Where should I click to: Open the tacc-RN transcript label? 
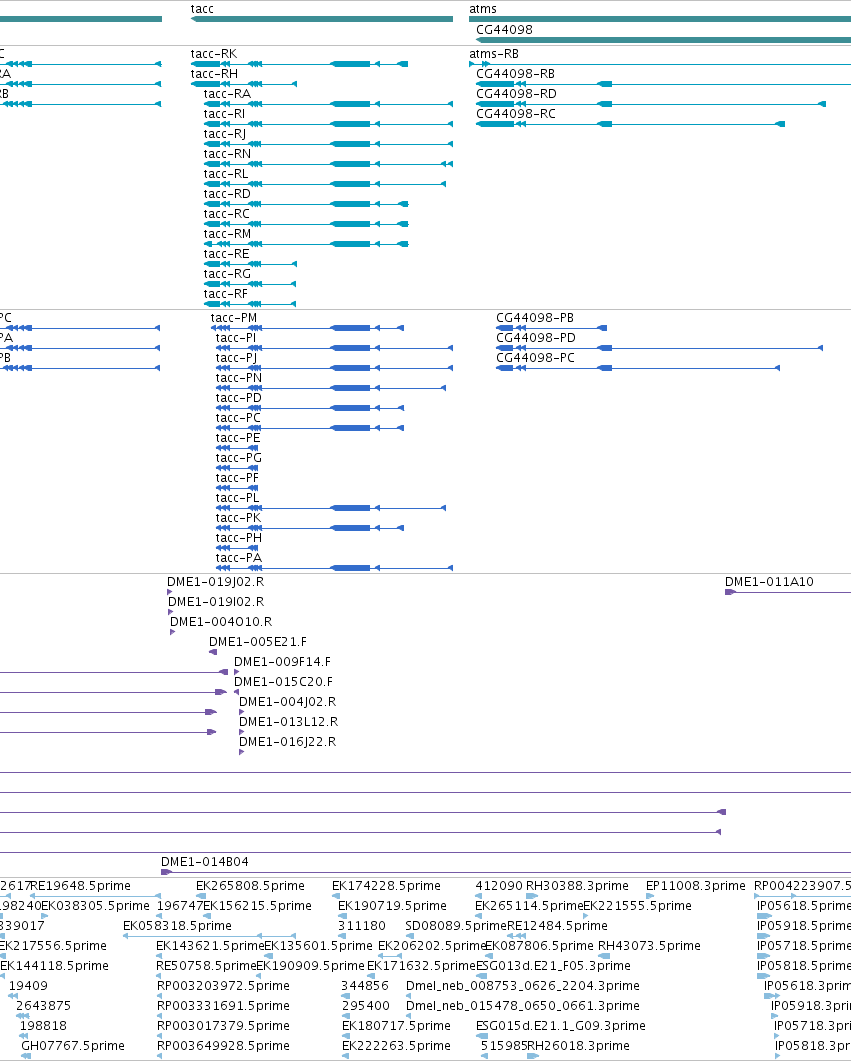point(227,154)
